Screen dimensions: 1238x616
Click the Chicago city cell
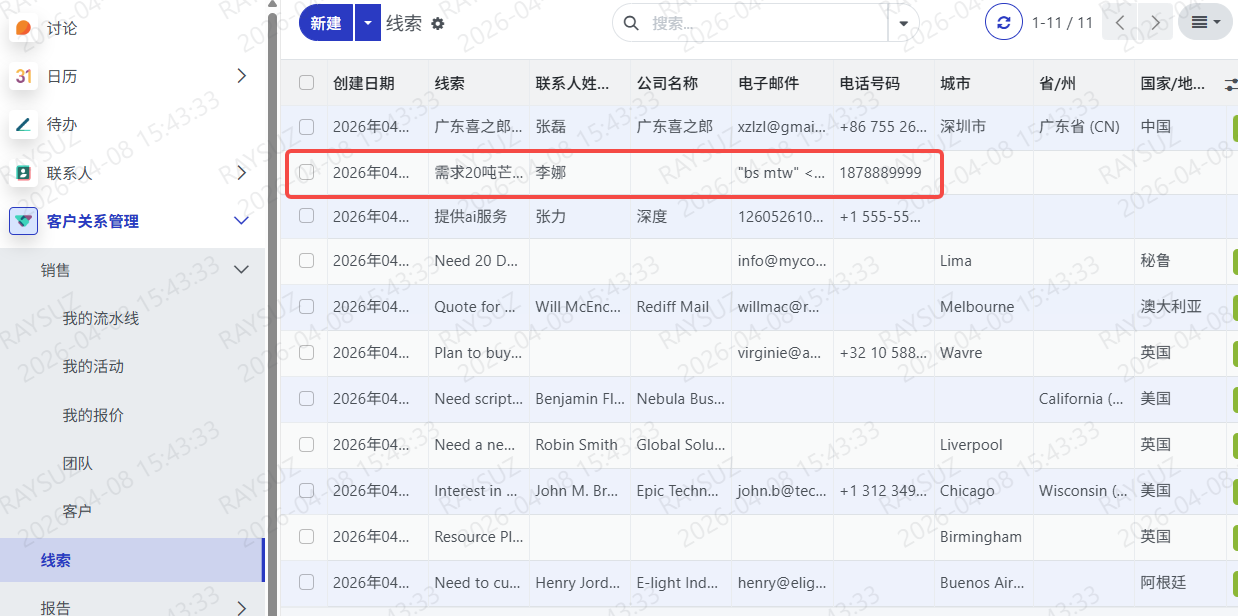point(984,490)
